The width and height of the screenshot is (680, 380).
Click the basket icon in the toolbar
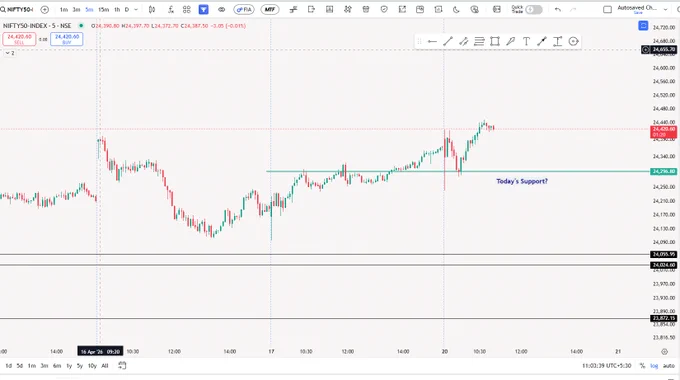[366, 10]
